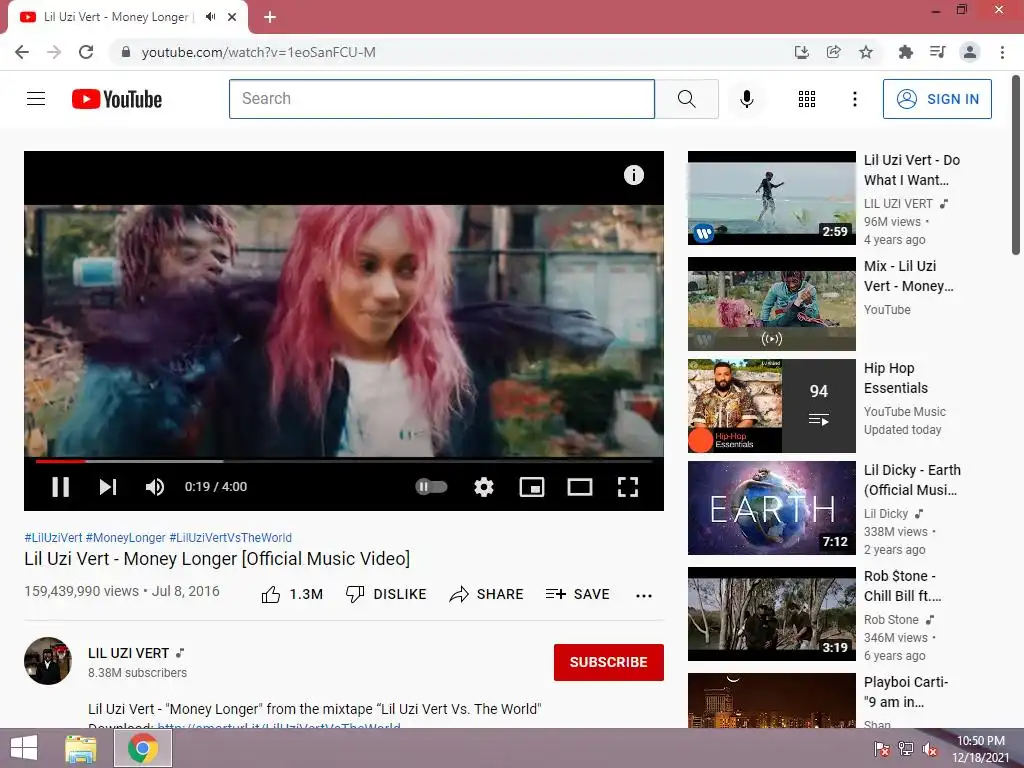This screenshot has width=1024, height=768.
Task: Play Lil Dicky - Earth thumbnail
Action: 771,507
